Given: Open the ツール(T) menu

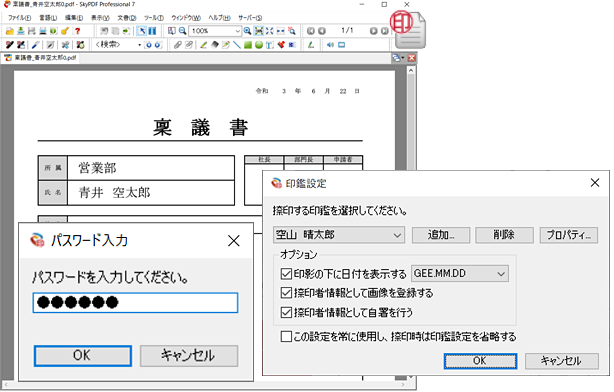Looking at the screenshot, I should point(154,18).
